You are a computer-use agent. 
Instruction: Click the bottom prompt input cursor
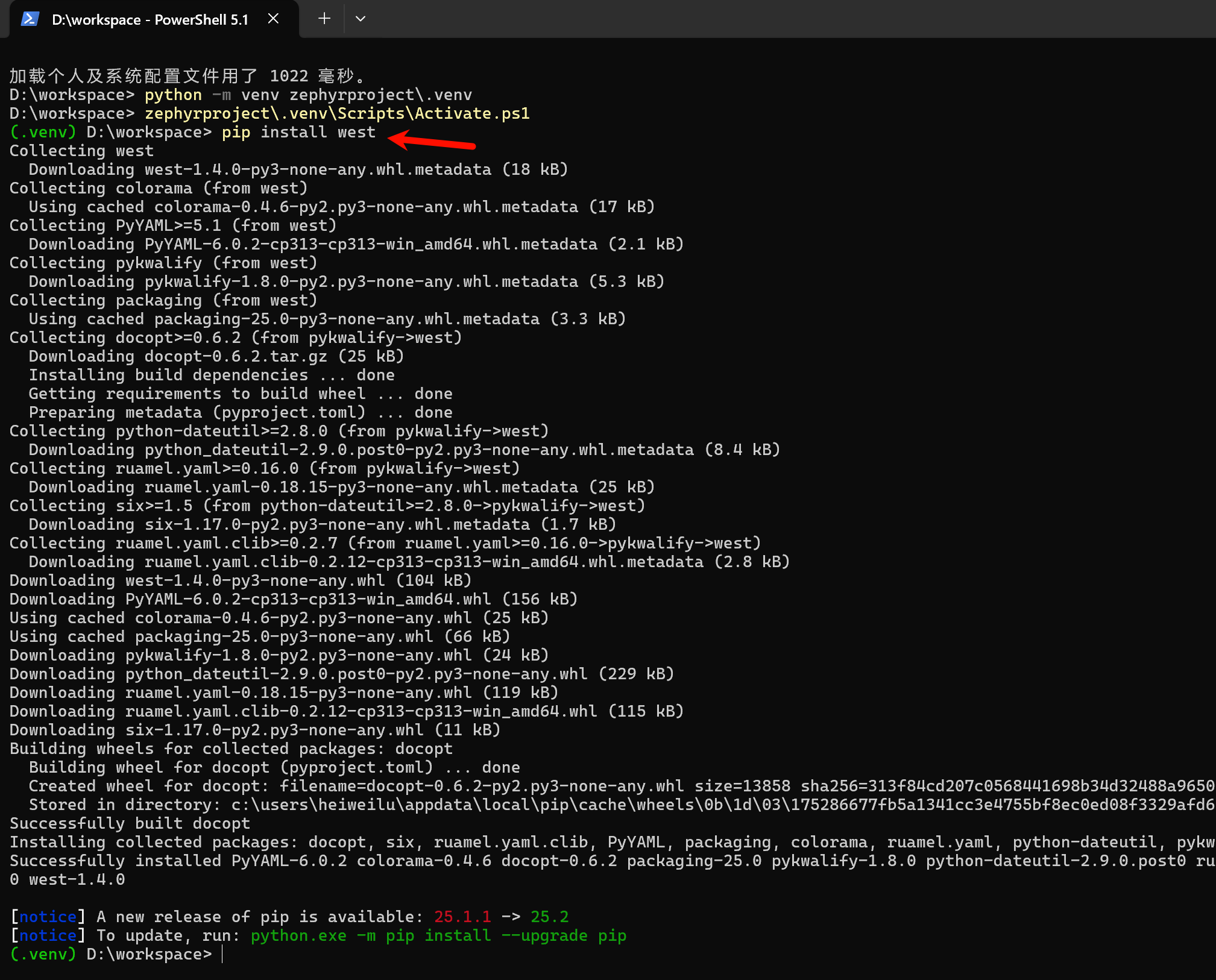222,954
